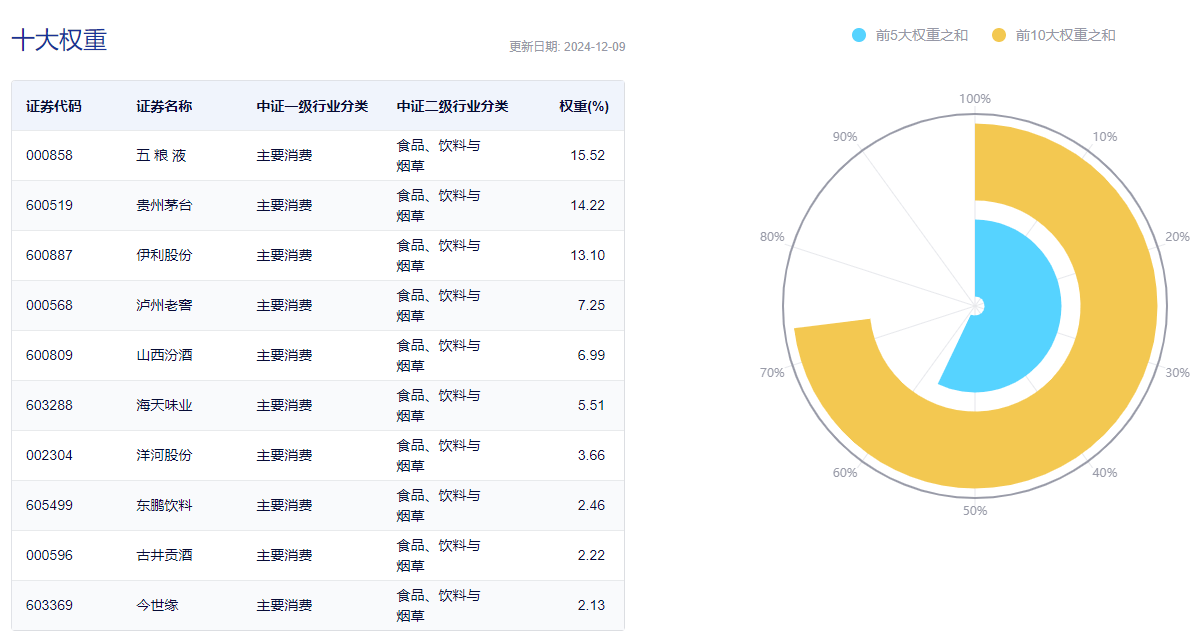Click the 20% axis label on chart
The image size is (1199, 639).
(x=1178, y=237)
